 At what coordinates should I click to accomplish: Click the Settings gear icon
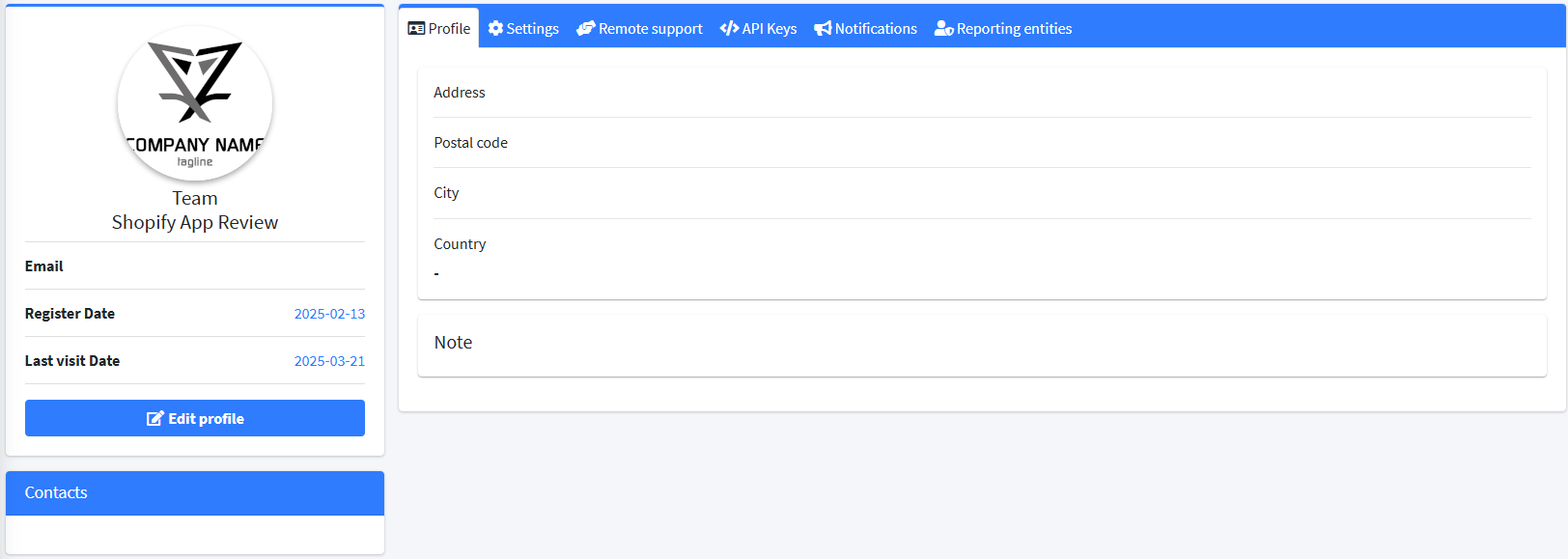[495, 29]
